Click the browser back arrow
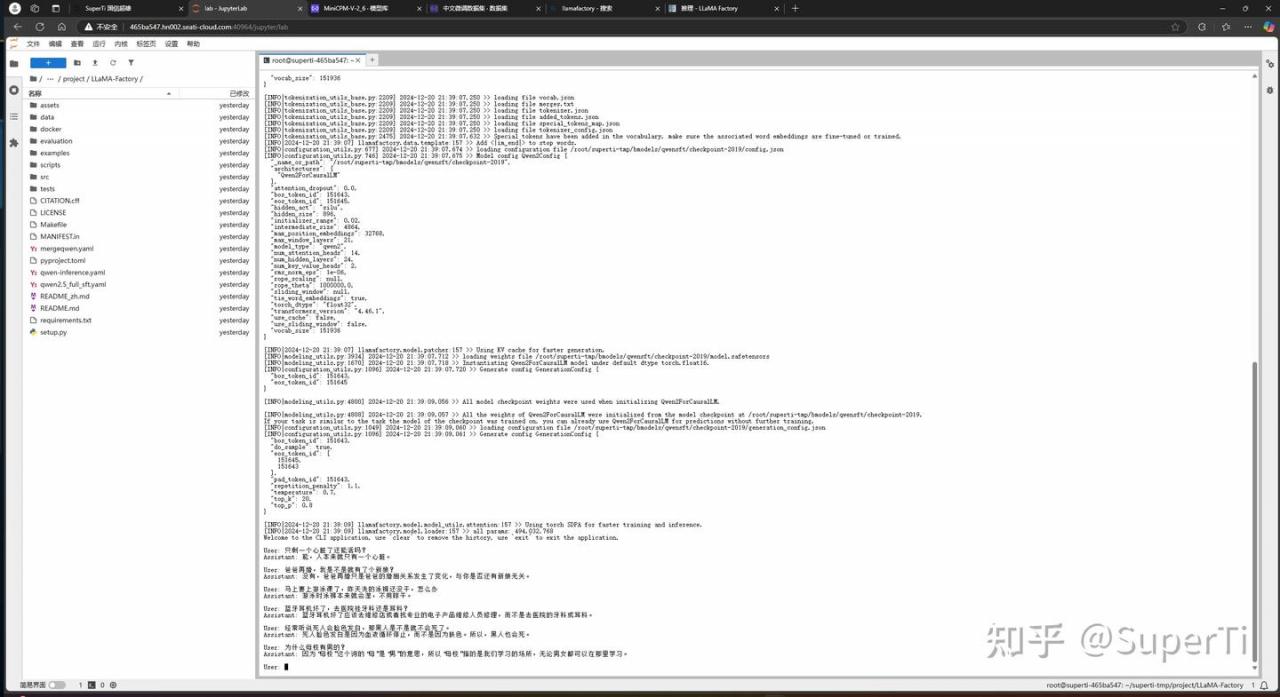Screen dimensions: 1280x697 coord(17,27)
